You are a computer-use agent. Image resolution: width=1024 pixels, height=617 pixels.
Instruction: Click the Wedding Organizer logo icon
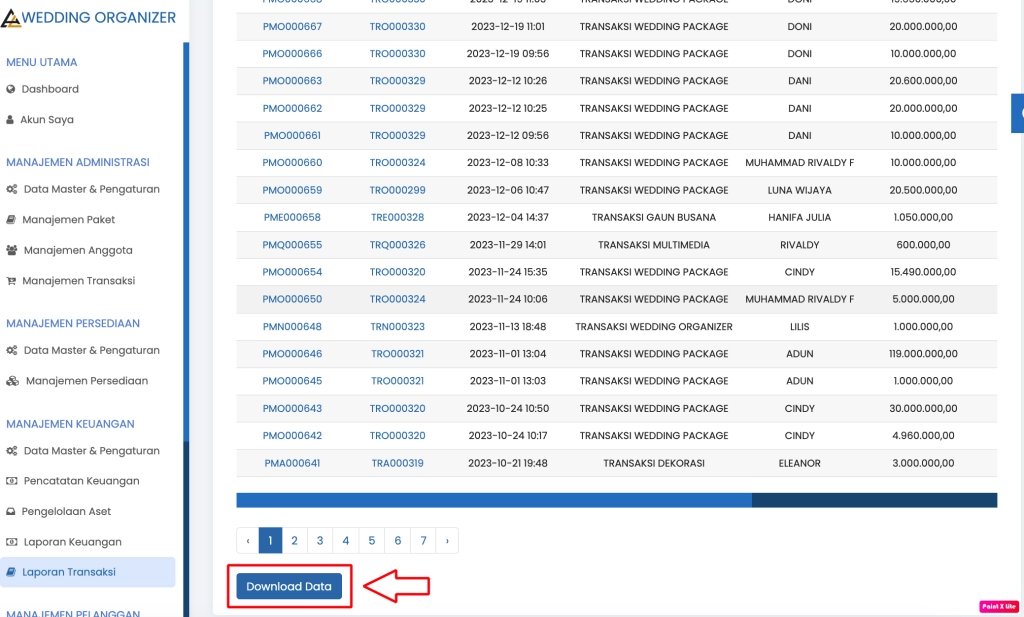[x=12, y=17]
